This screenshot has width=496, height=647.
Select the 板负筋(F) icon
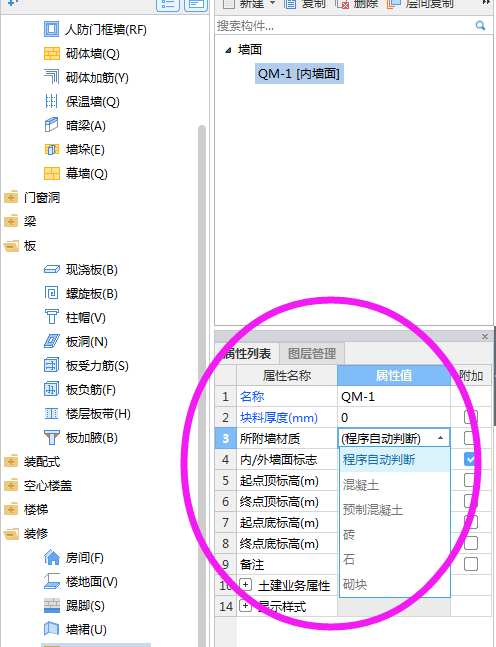[51, 389]
